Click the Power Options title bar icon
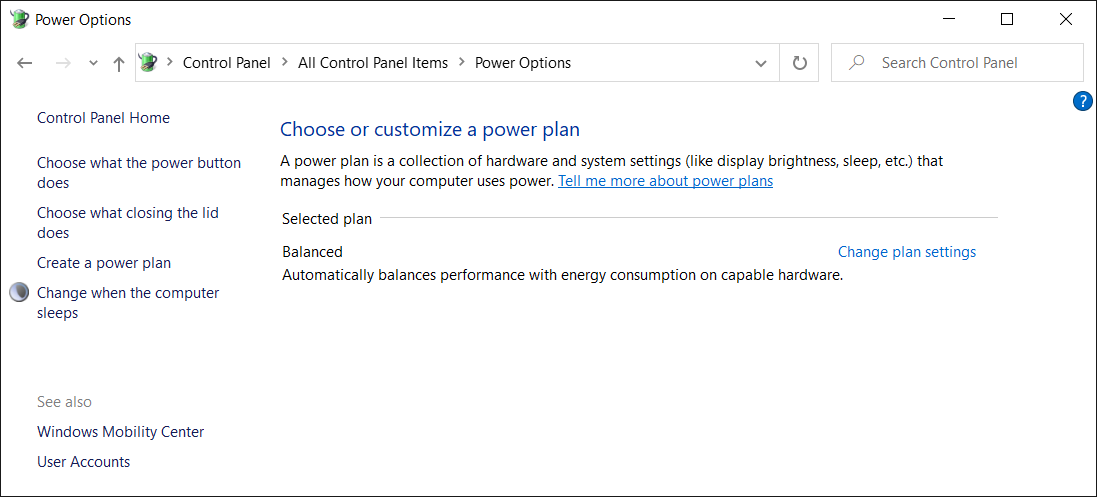 tap(19, 19)
